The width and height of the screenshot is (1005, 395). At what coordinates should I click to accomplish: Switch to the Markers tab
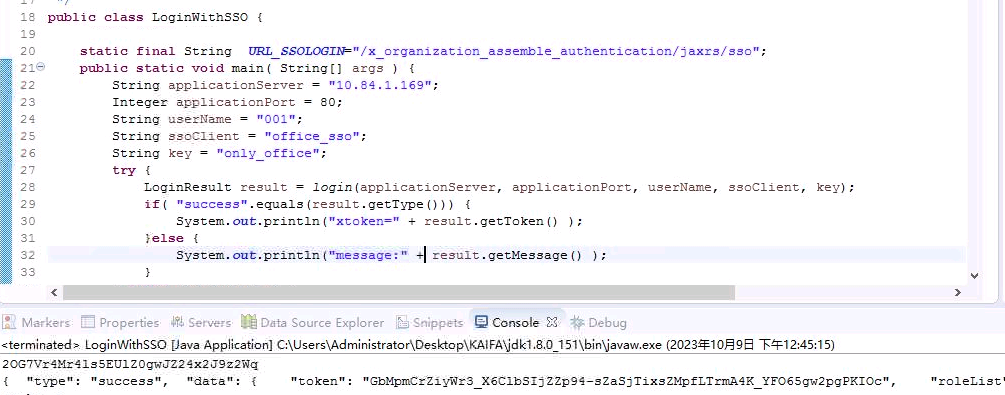coord(37,323)
